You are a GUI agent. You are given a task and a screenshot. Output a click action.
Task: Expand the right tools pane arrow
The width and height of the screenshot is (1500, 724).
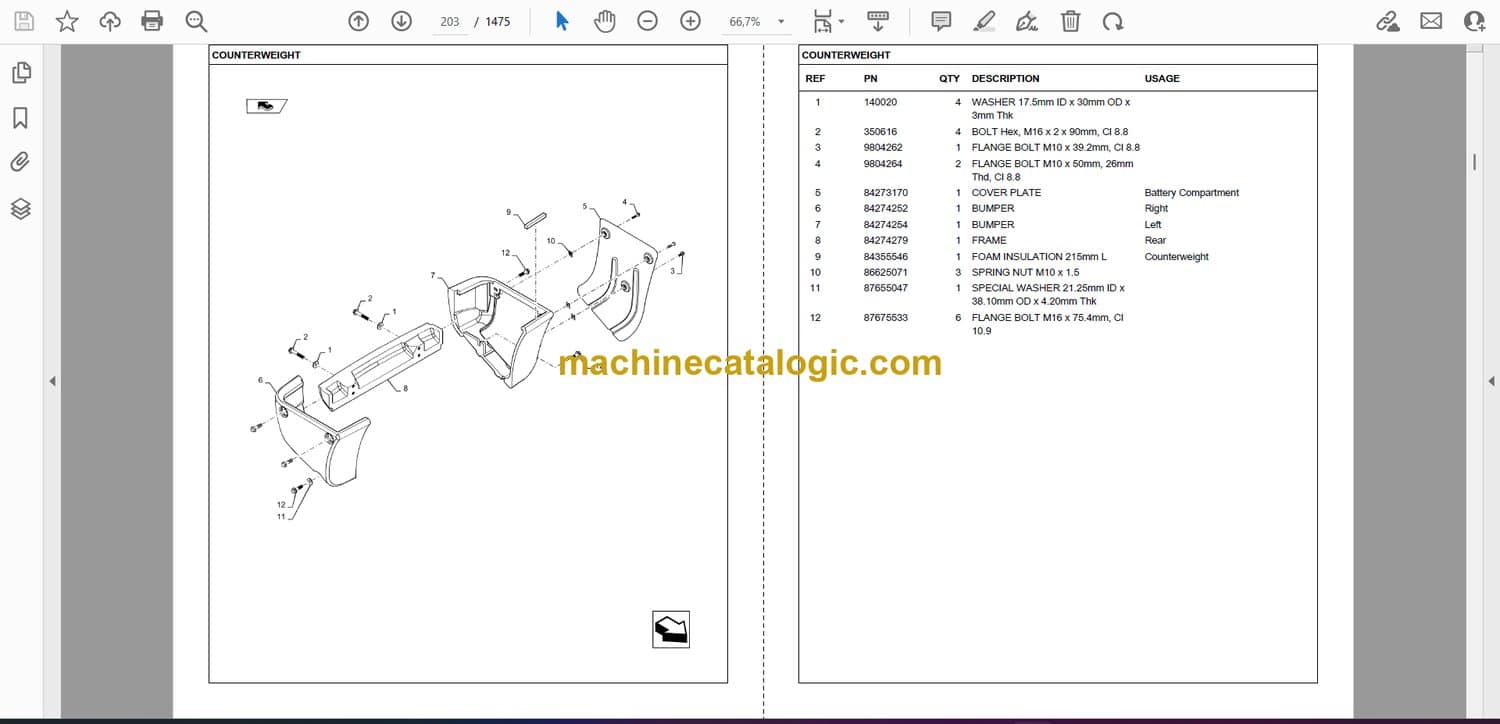(x=1491, y=381)
